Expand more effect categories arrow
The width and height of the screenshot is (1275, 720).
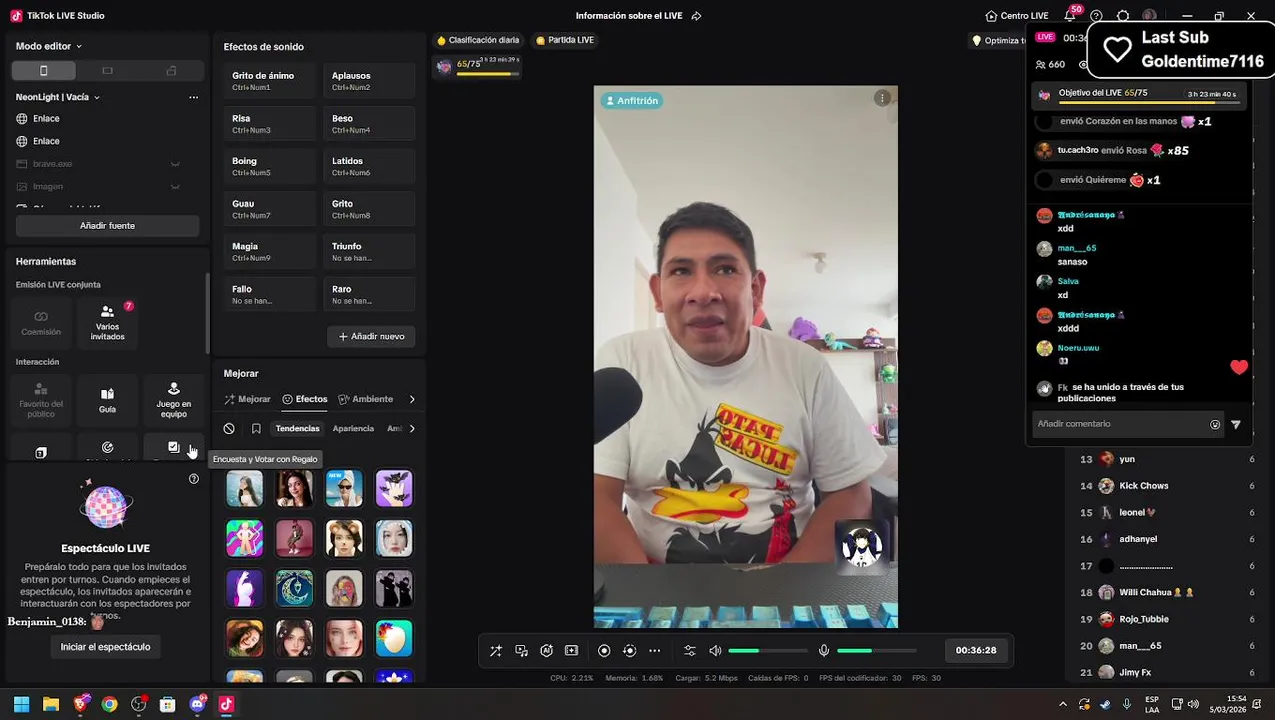[412, 429]
